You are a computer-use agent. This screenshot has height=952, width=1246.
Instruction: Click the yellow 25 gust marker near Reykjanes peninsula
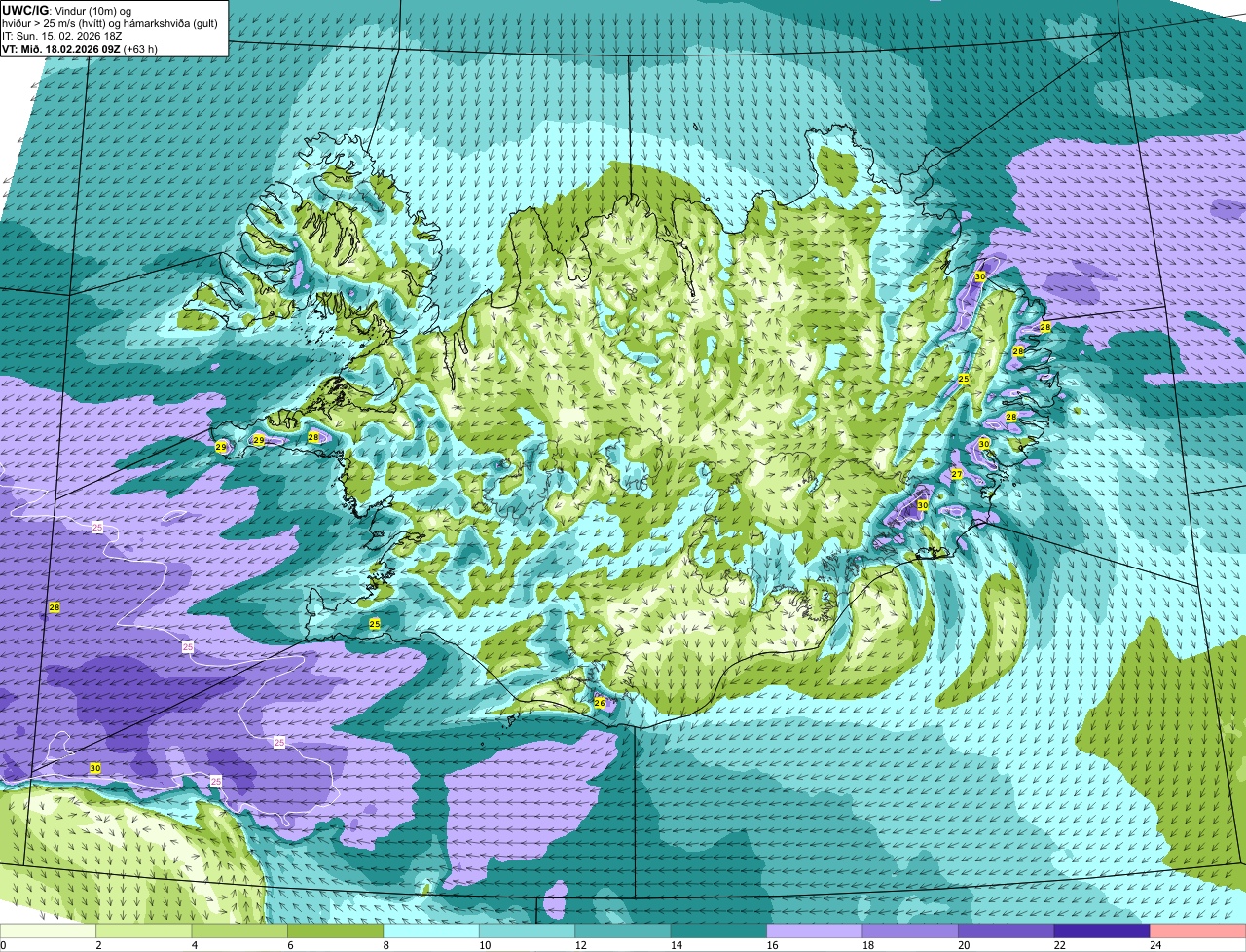(x=375, y=623)
